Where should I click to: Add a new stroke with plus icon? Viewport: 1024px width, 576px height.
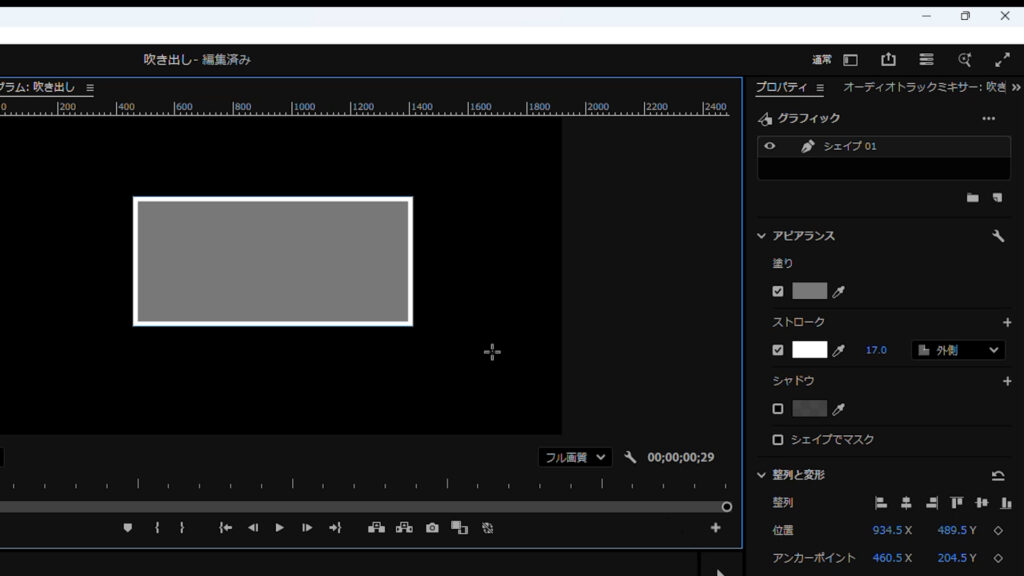1006,322
